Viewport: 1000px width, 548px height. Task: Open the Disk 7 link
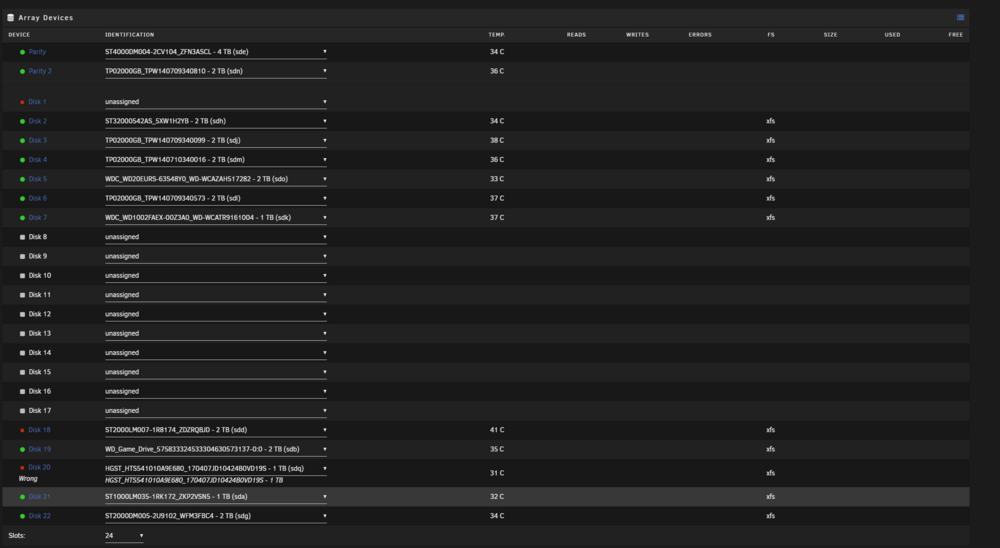(x=38, y=218)
